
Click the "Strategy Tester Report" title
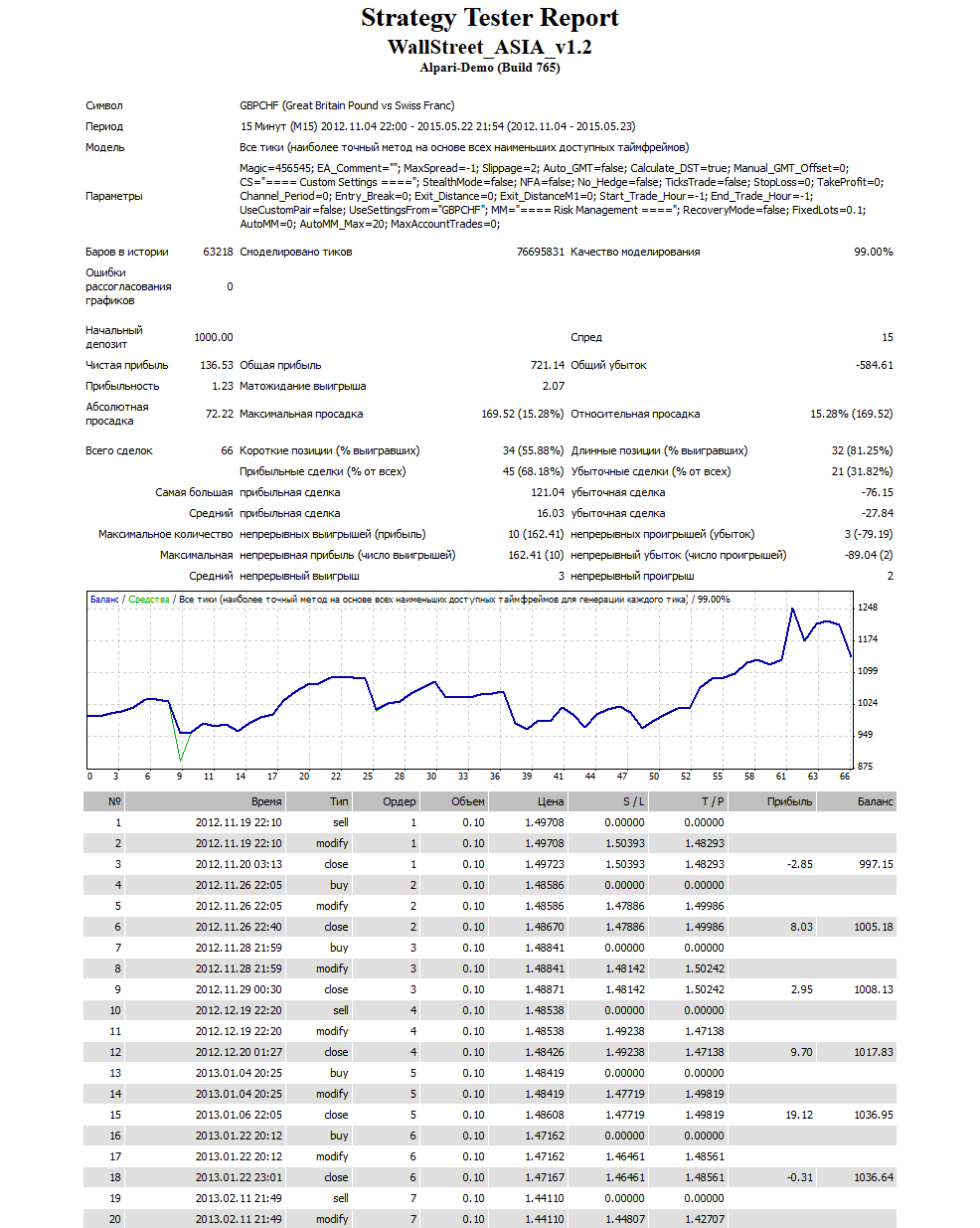489,18
